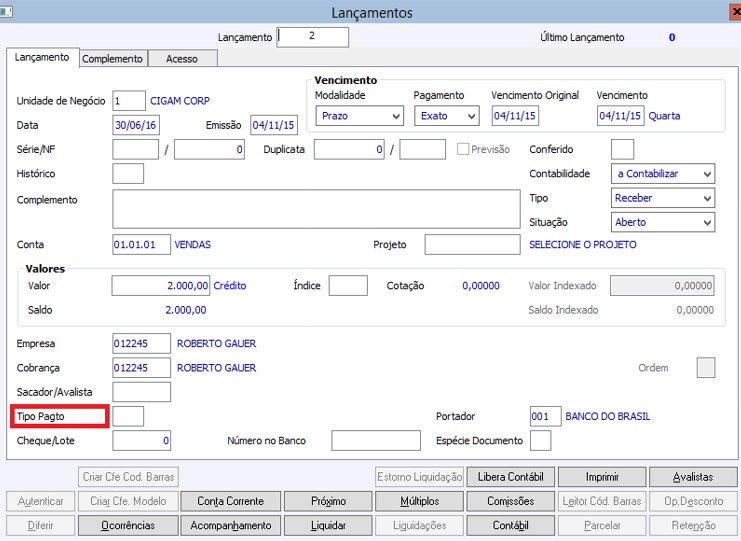Click the Imprimir button
The image size is (741, 541).
602,477
